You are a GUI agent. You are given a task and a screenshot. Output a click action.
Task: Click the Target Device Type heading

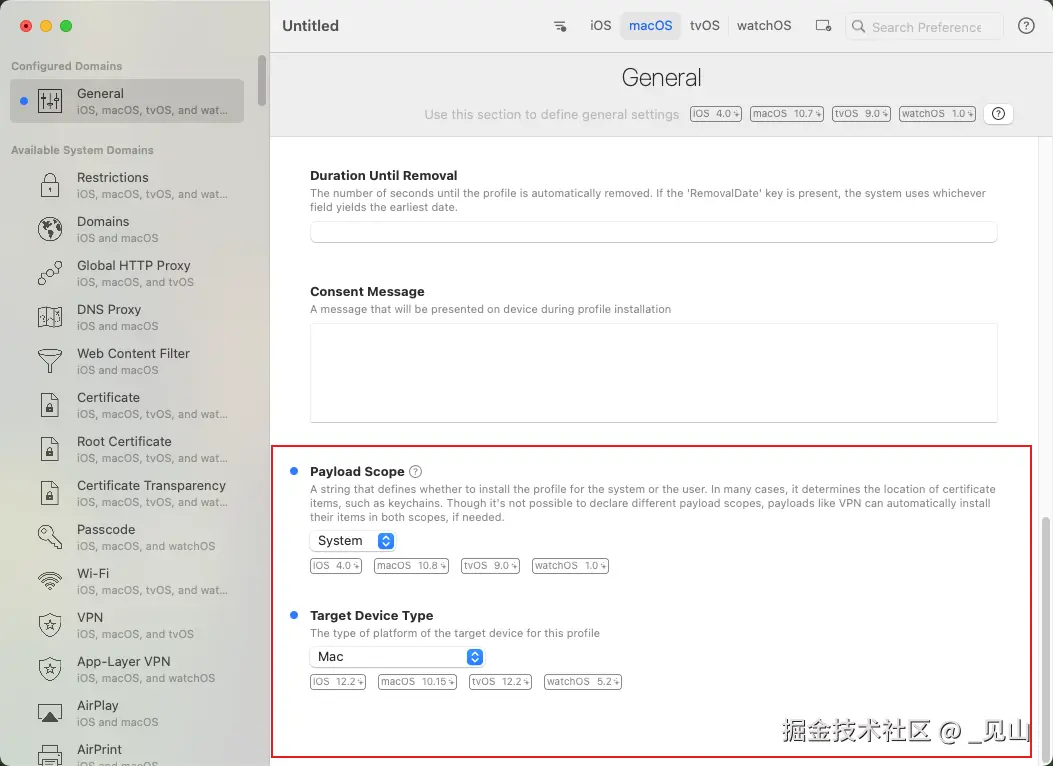(371, 616)
